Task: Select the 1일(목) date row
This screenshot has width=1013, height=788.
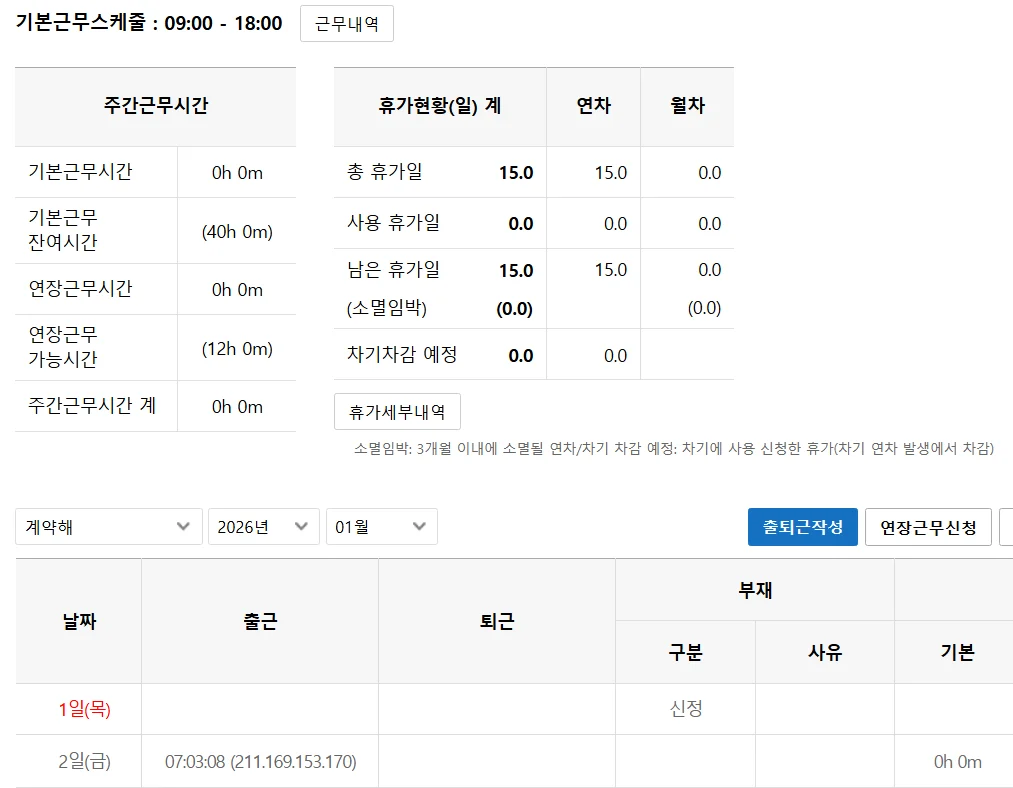Action: pos(84,709)
